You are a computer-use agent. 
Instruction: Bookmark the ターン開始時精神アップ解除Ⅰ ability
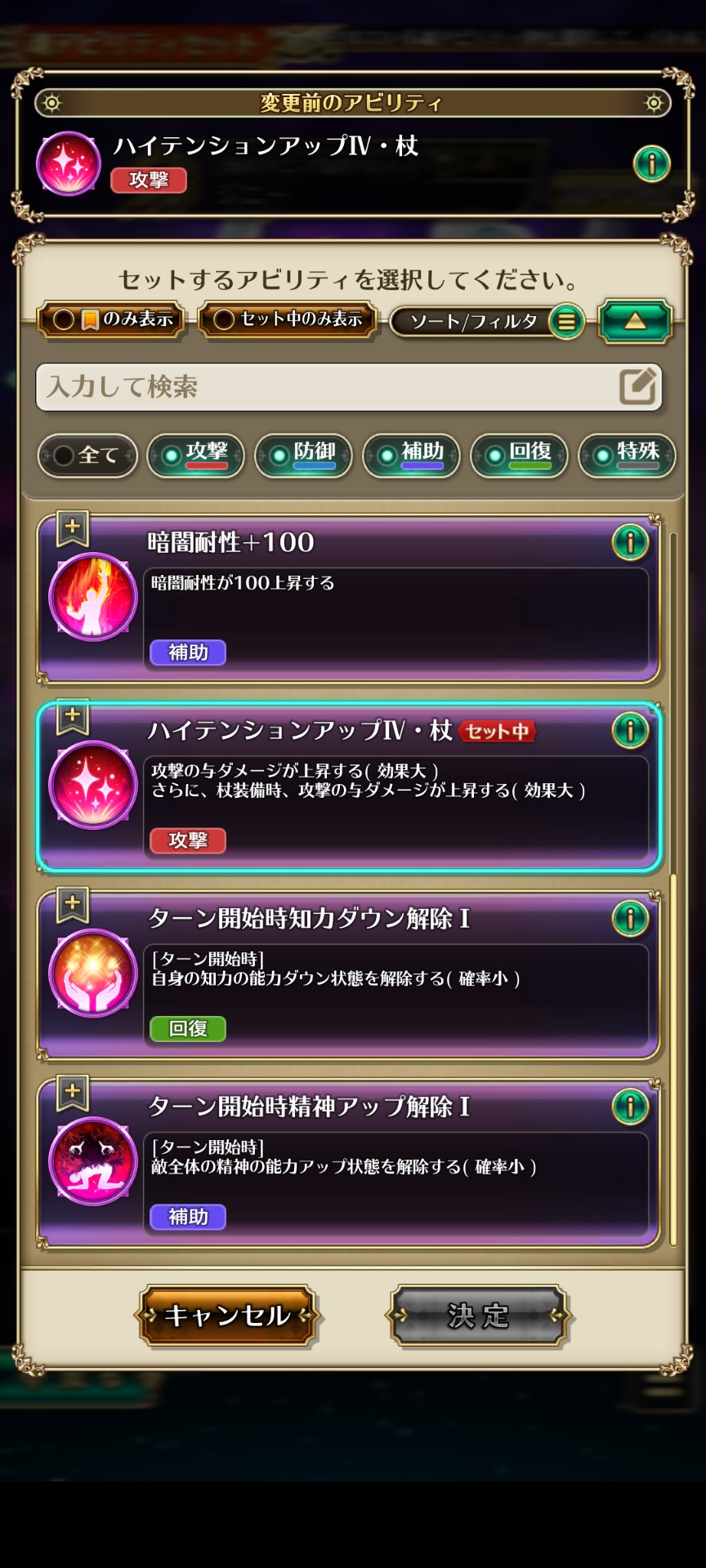point(73,1094)
